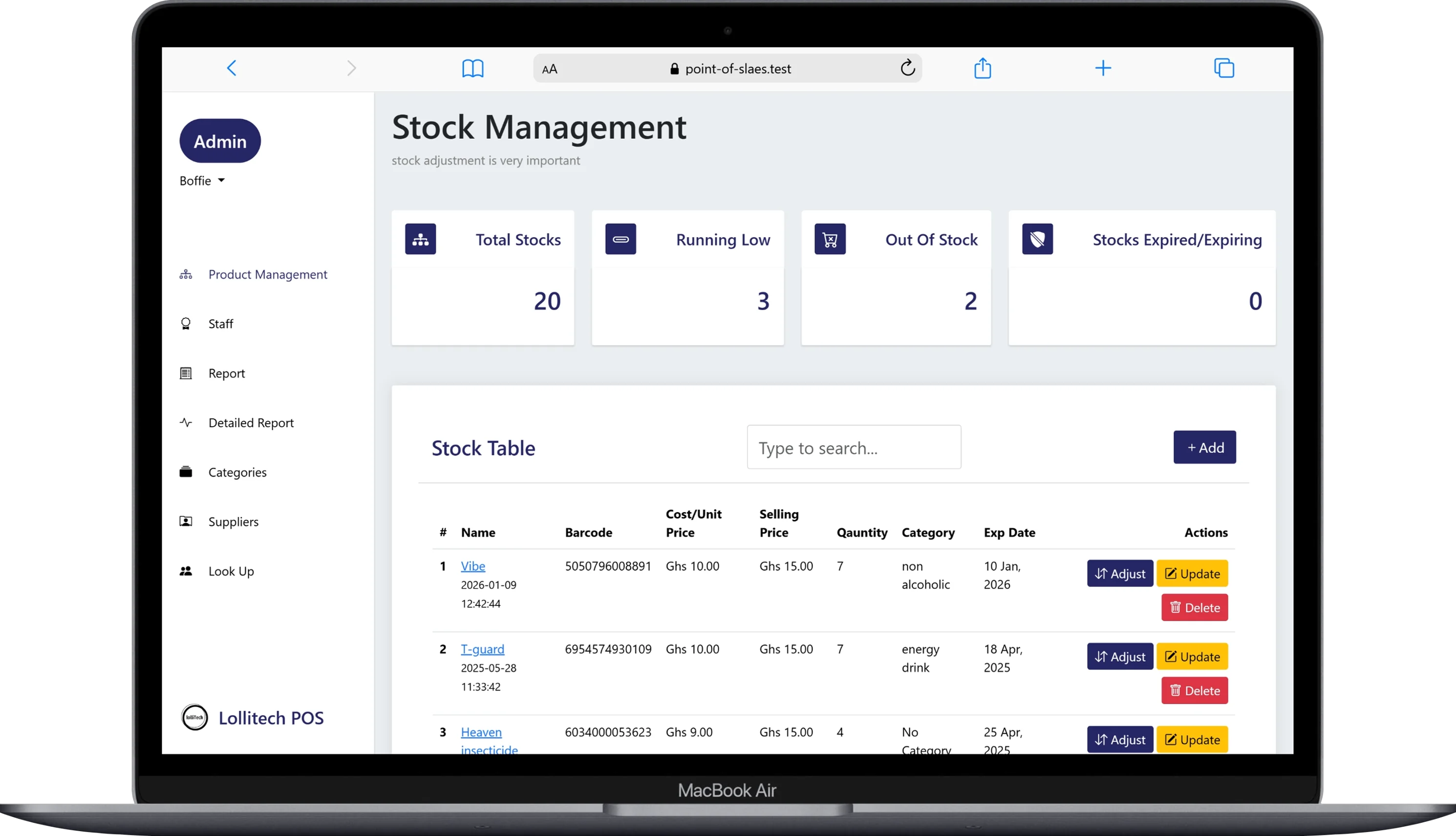Open a new tab with the plus icon
Screen dimensions: 1456x836
pos(1103,68)
